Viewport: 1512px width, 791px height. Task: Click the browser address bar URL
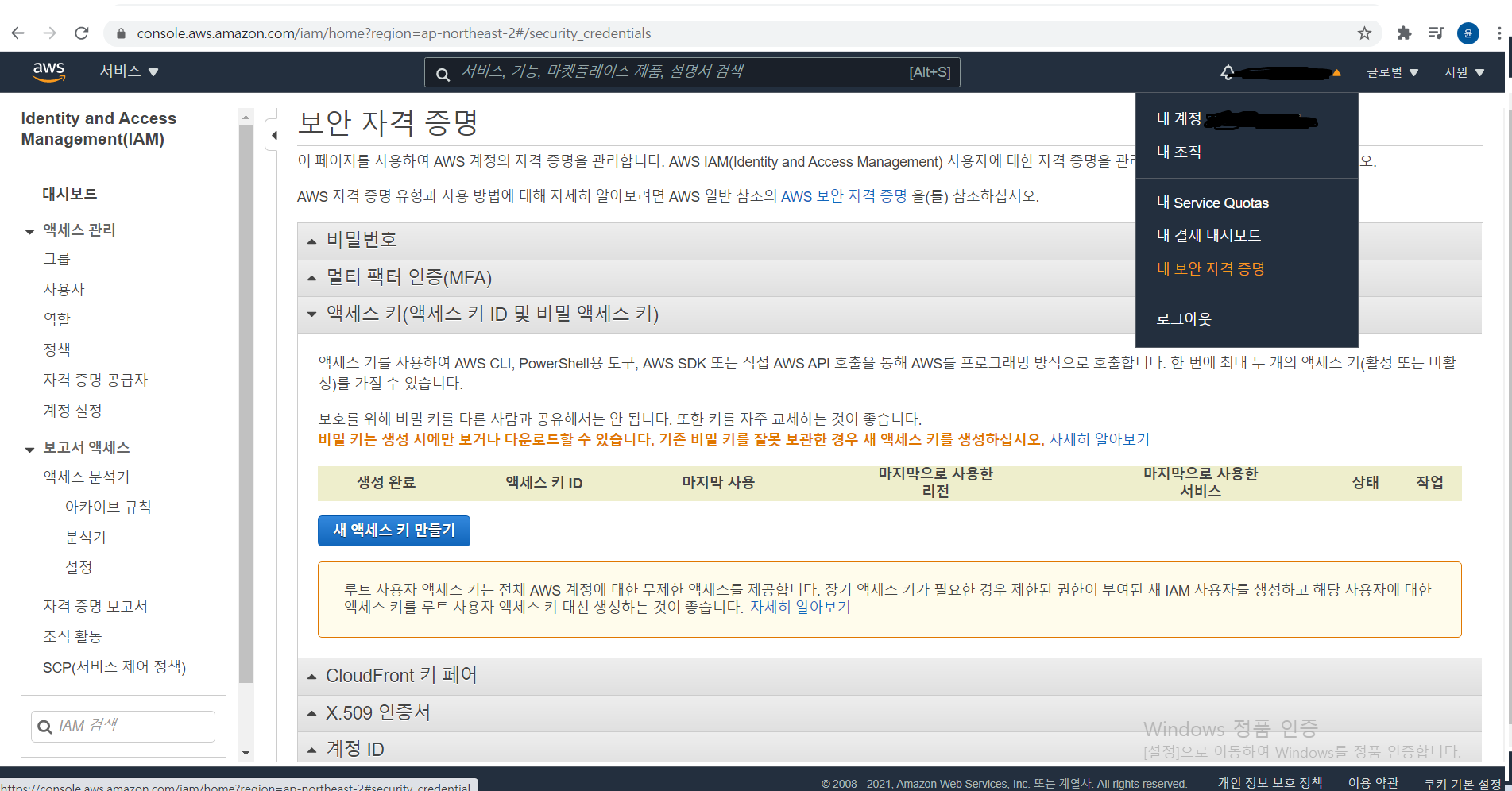pos(393,33)
